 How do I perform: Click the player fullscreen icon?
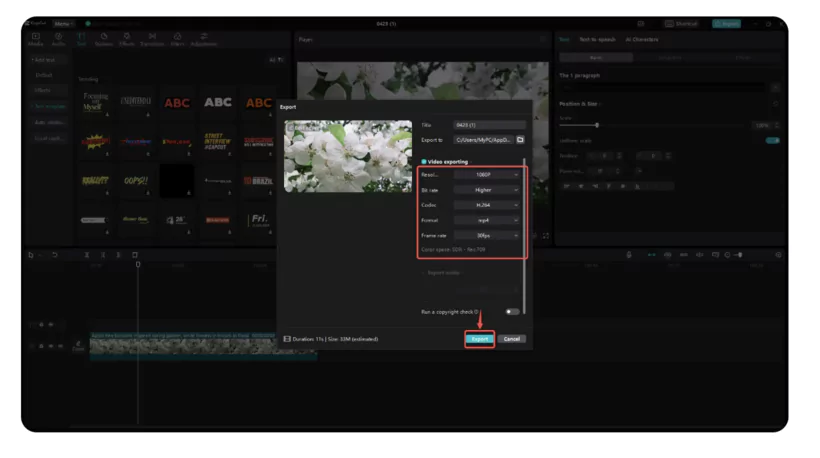tap(545, 236)
